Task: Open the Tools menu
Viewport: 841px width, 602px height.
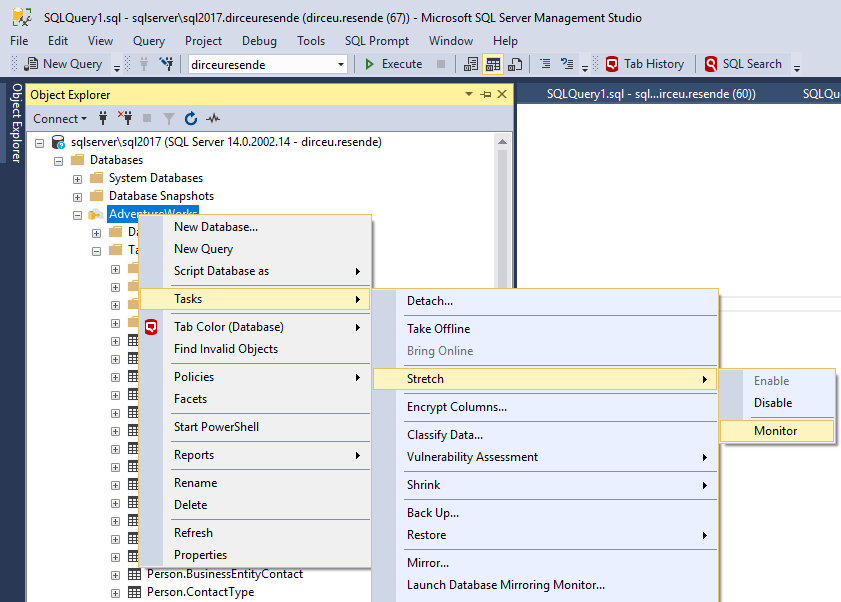Action: (311, 41)
